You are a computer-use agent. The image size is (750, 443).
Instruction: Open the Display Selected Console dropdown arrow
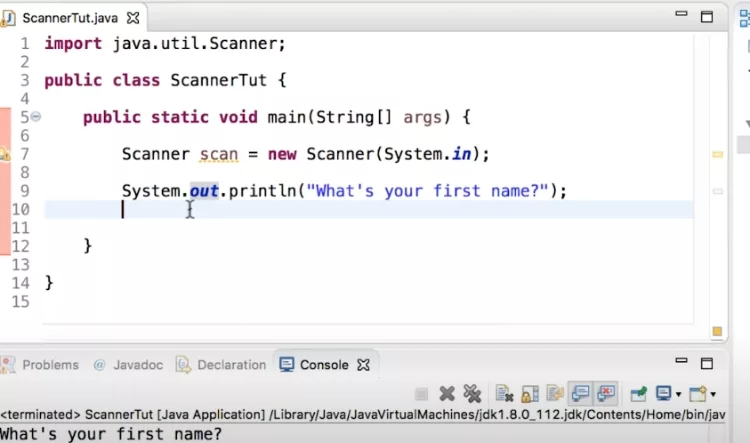click(x=678, y=395)
